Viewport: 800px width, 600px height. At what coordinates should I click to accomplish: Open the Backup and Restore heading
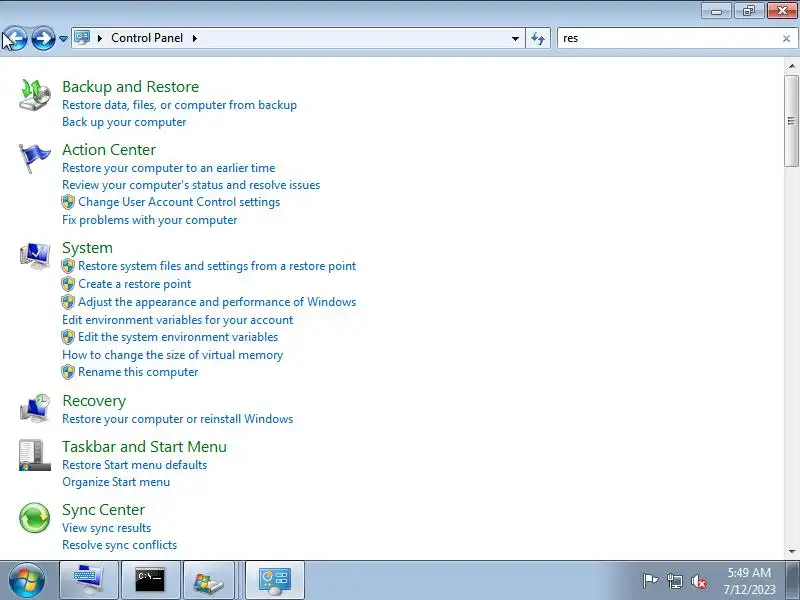[131, 87]
